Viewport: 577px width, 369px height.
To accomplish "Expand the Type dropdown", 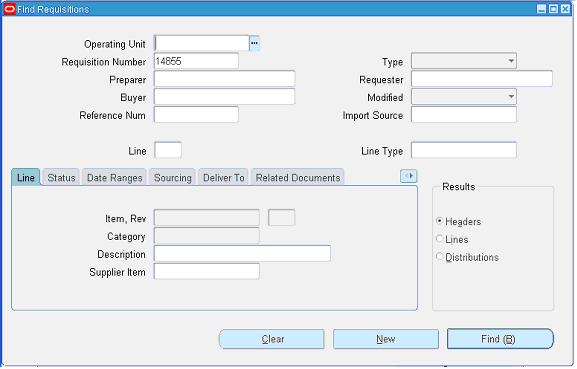I will (x=511, y=61).
